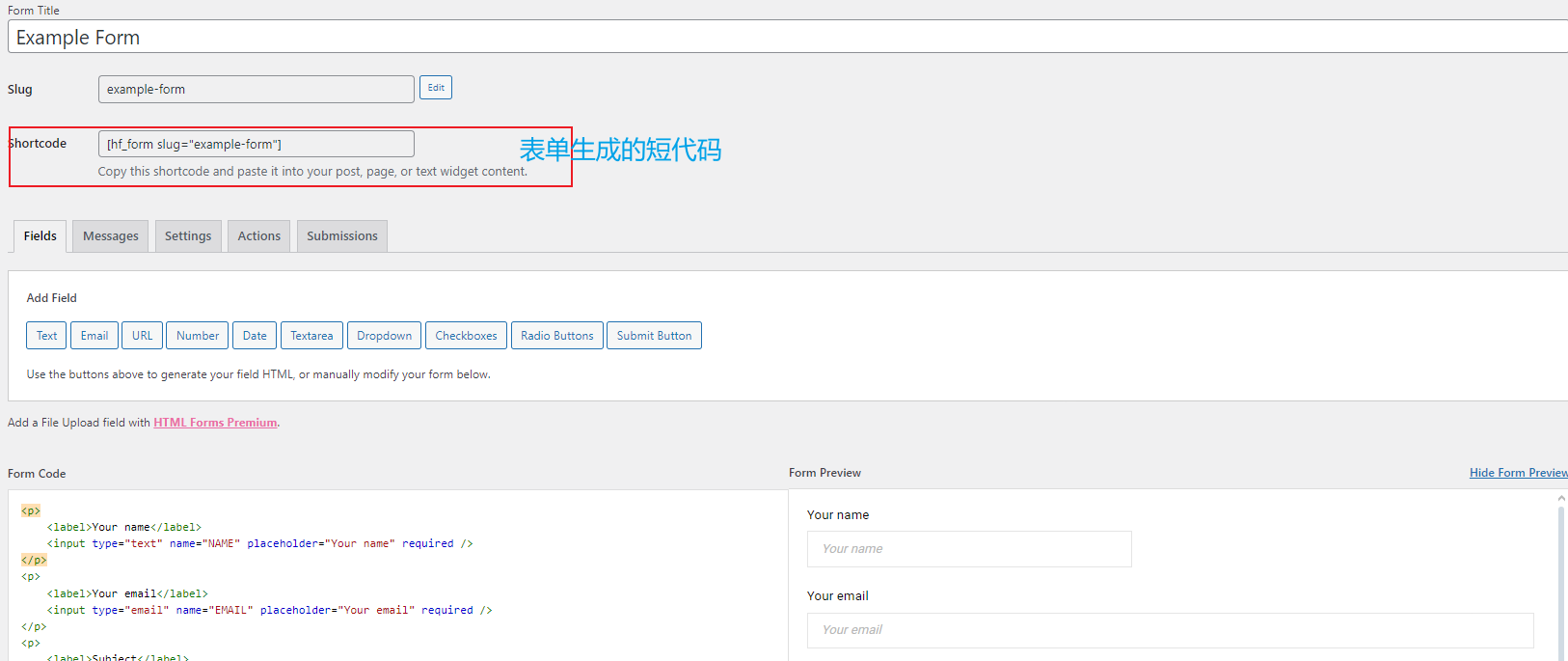
Task: Add an Email field
Action: tap(95, 336)
